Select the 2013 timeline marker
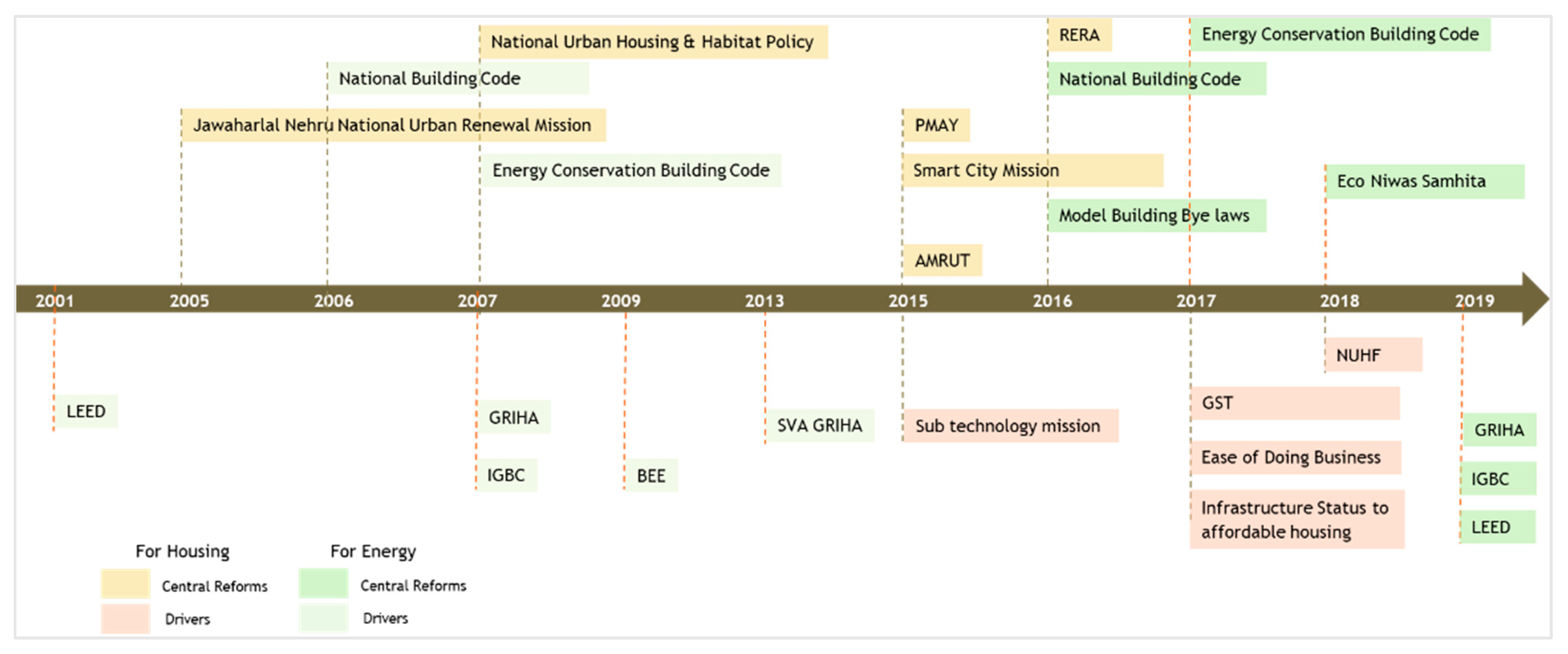This screenshot has width=1568, height=654. pyautogui.click(x=764, y=300)
